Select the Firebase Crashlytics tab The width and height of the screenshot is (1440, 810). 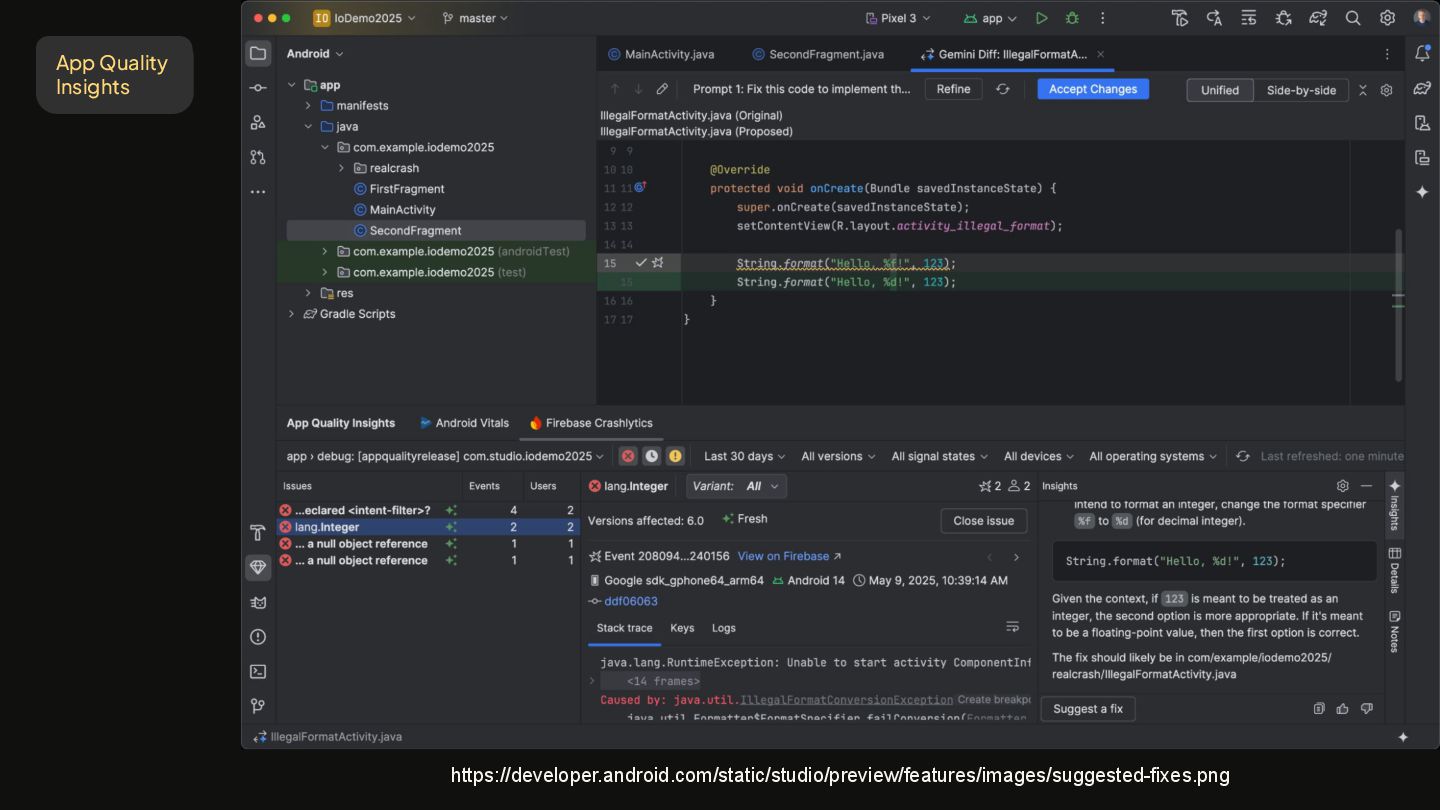590,423
